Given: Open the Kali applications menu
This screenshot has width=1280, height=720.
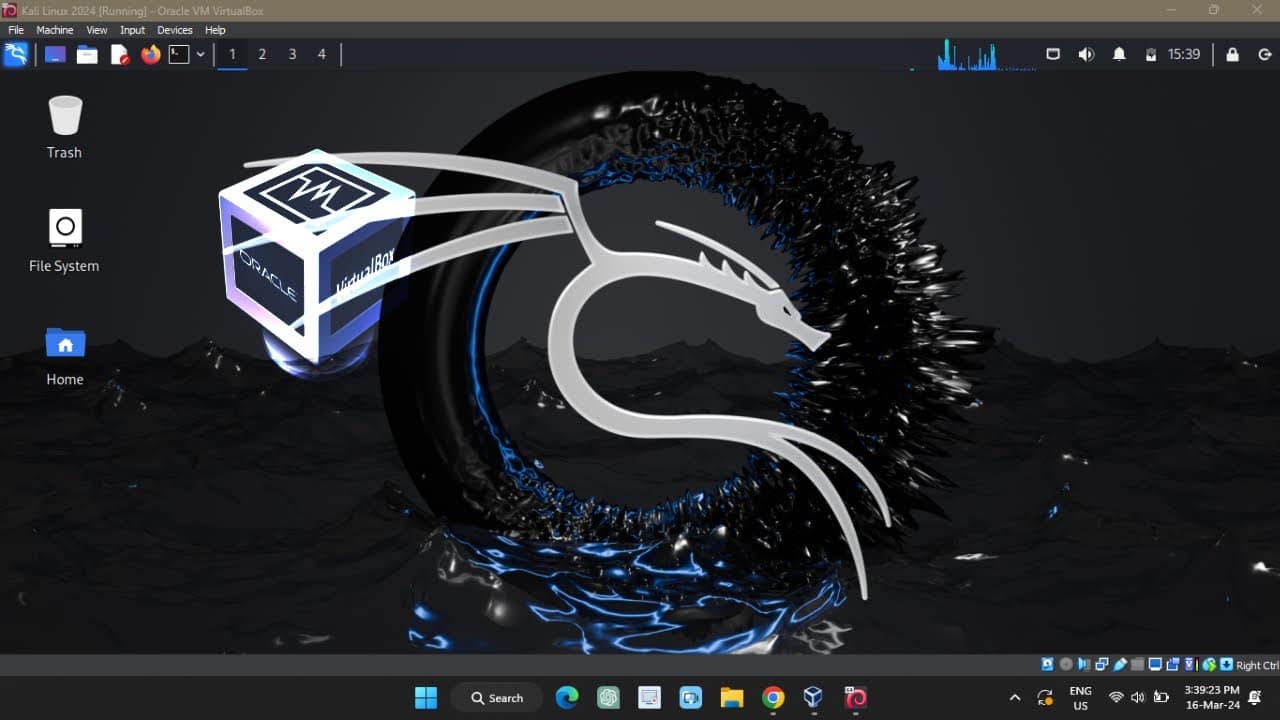Looking at the screenshot, I should pyautogui.click(x=16, y=54).
